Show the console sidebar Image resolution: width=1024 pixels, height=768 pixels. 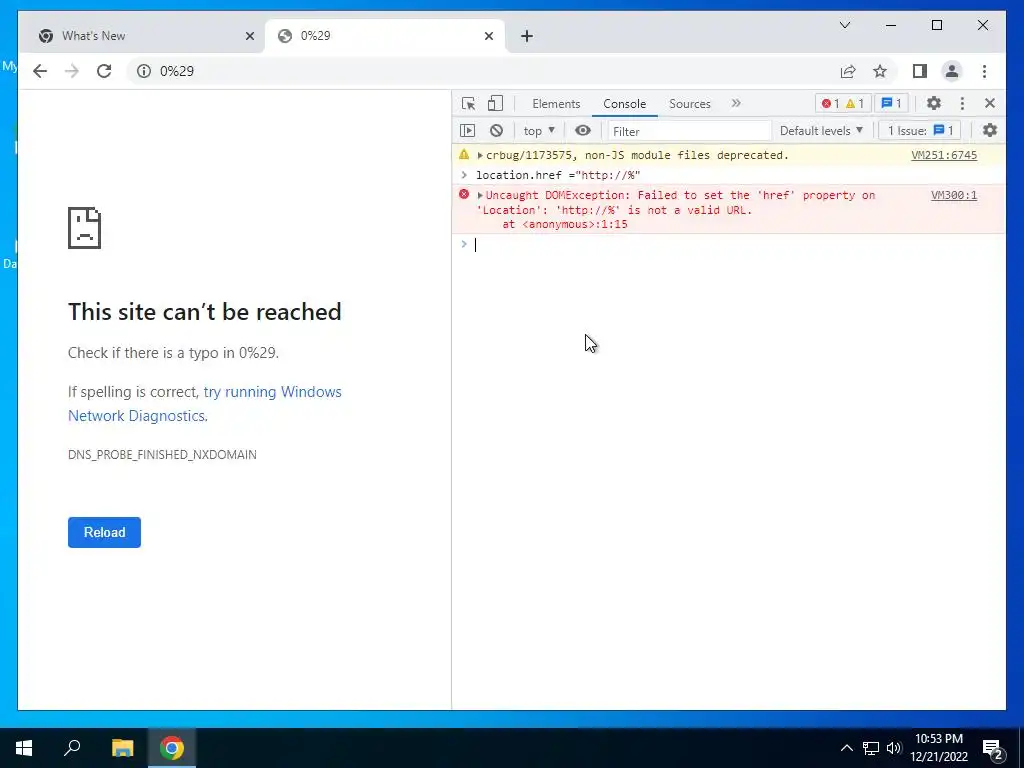tap(468, 131)
